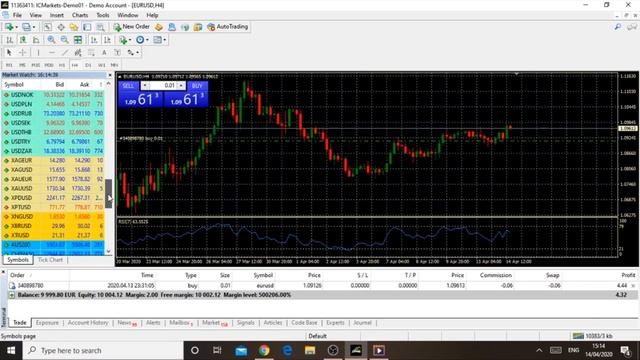Switch to H1 timeframe

62,65
